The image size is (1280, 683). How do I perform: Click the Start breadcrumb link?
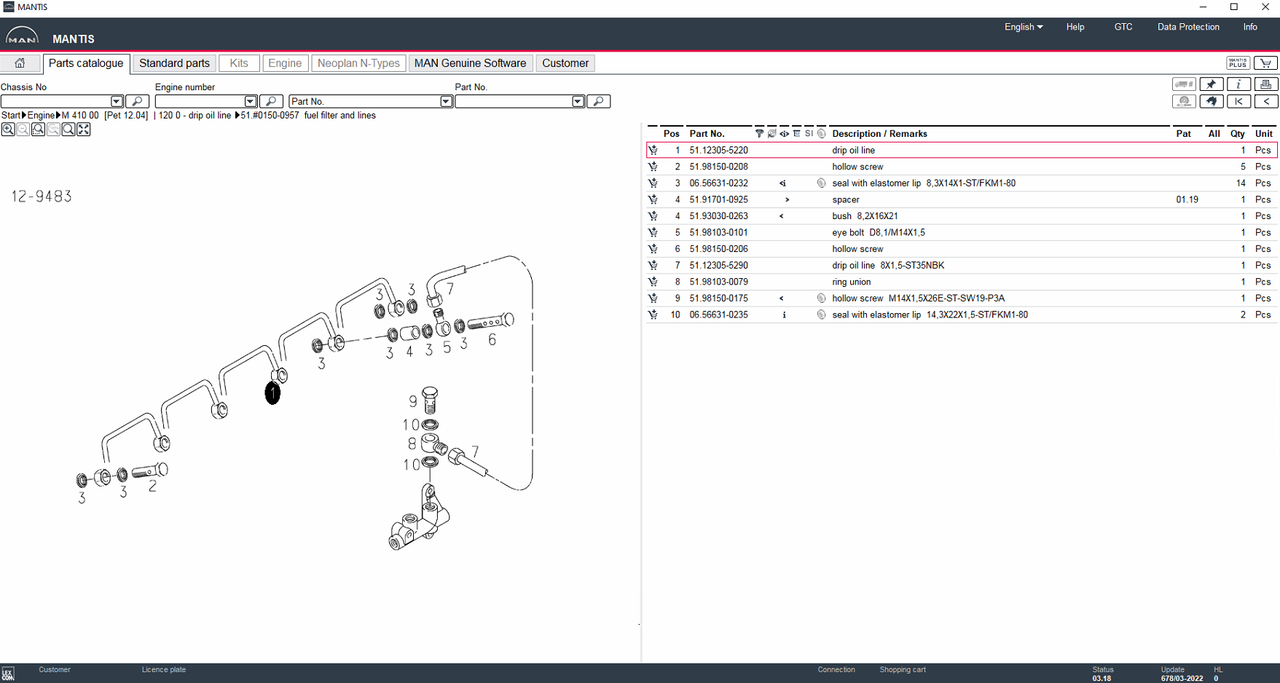click(x=11, y=116)
